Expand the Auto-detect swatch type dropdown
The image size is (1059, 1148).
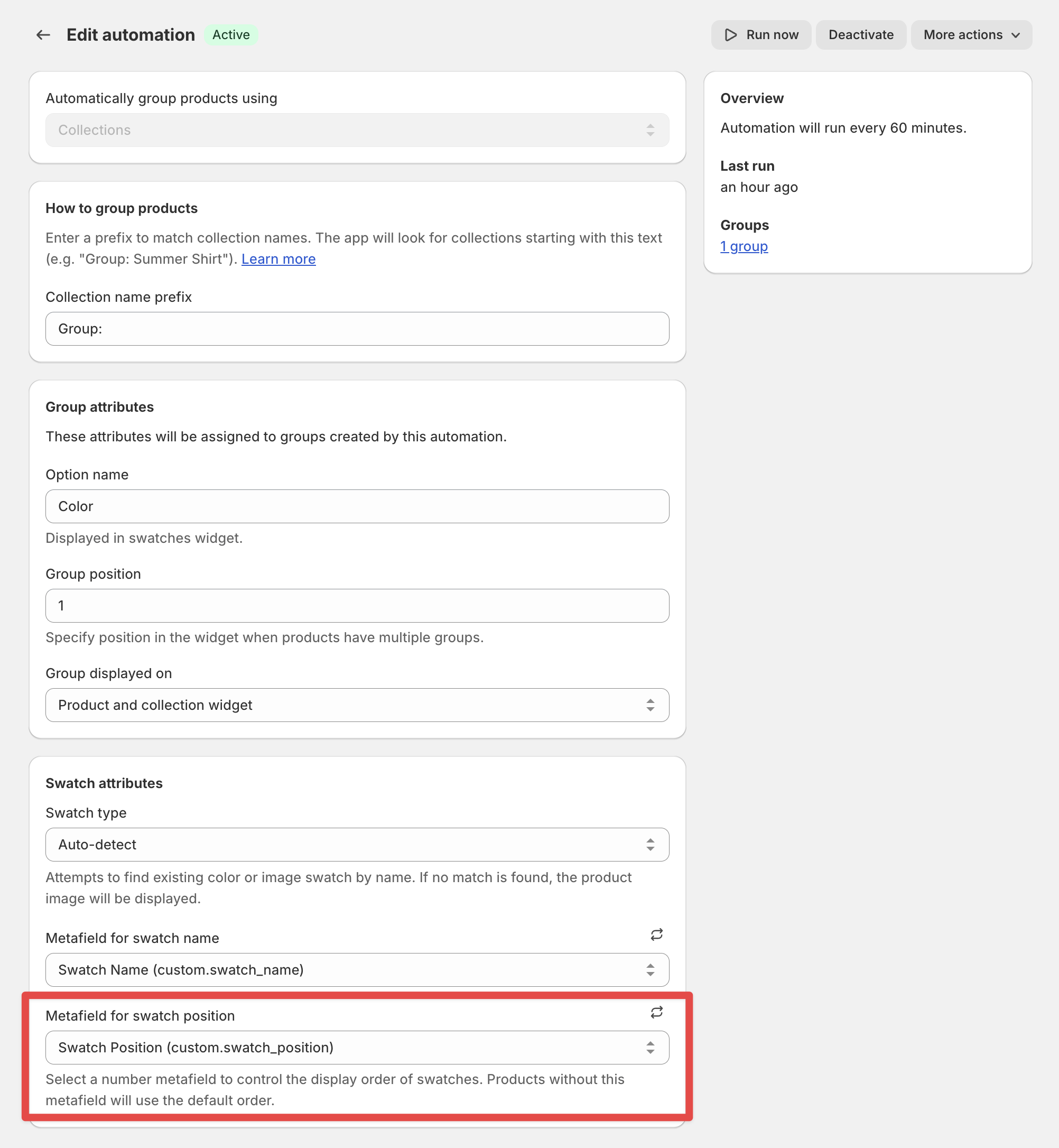point(344,844)
